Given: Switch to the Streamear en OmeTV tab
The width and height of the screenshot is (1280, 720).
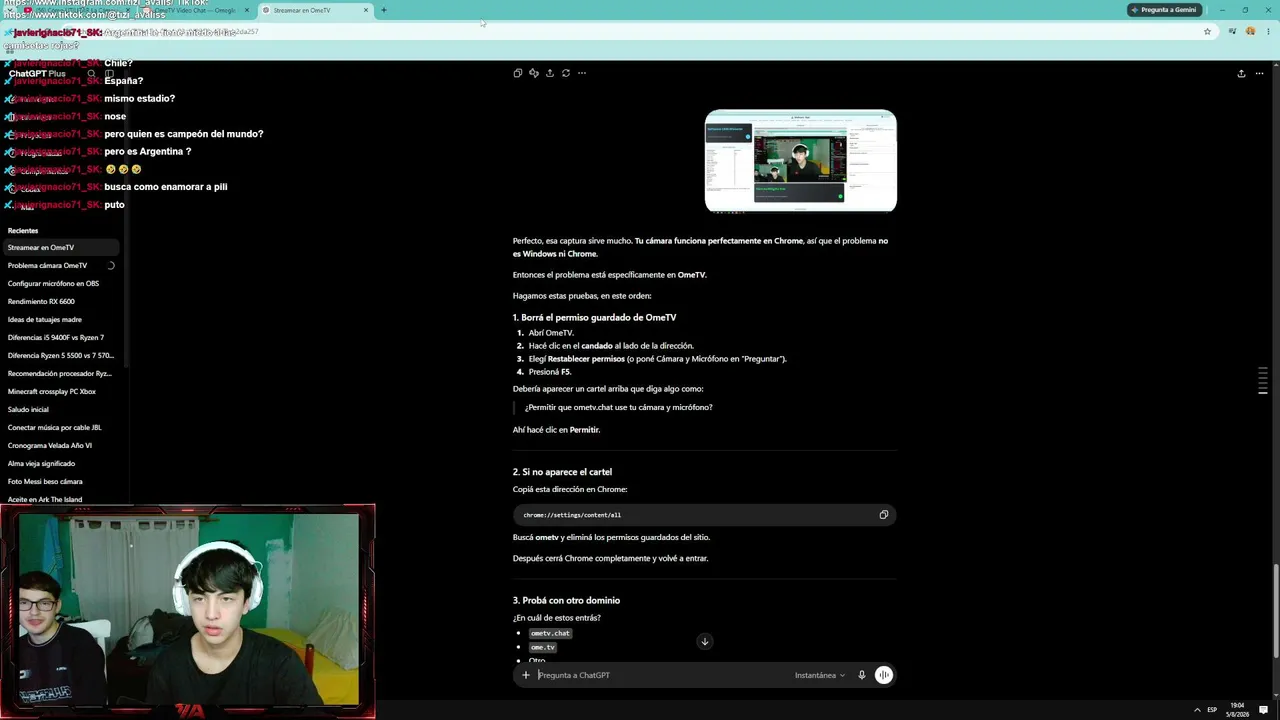Looking at the screenshot, I should [315, 10].
